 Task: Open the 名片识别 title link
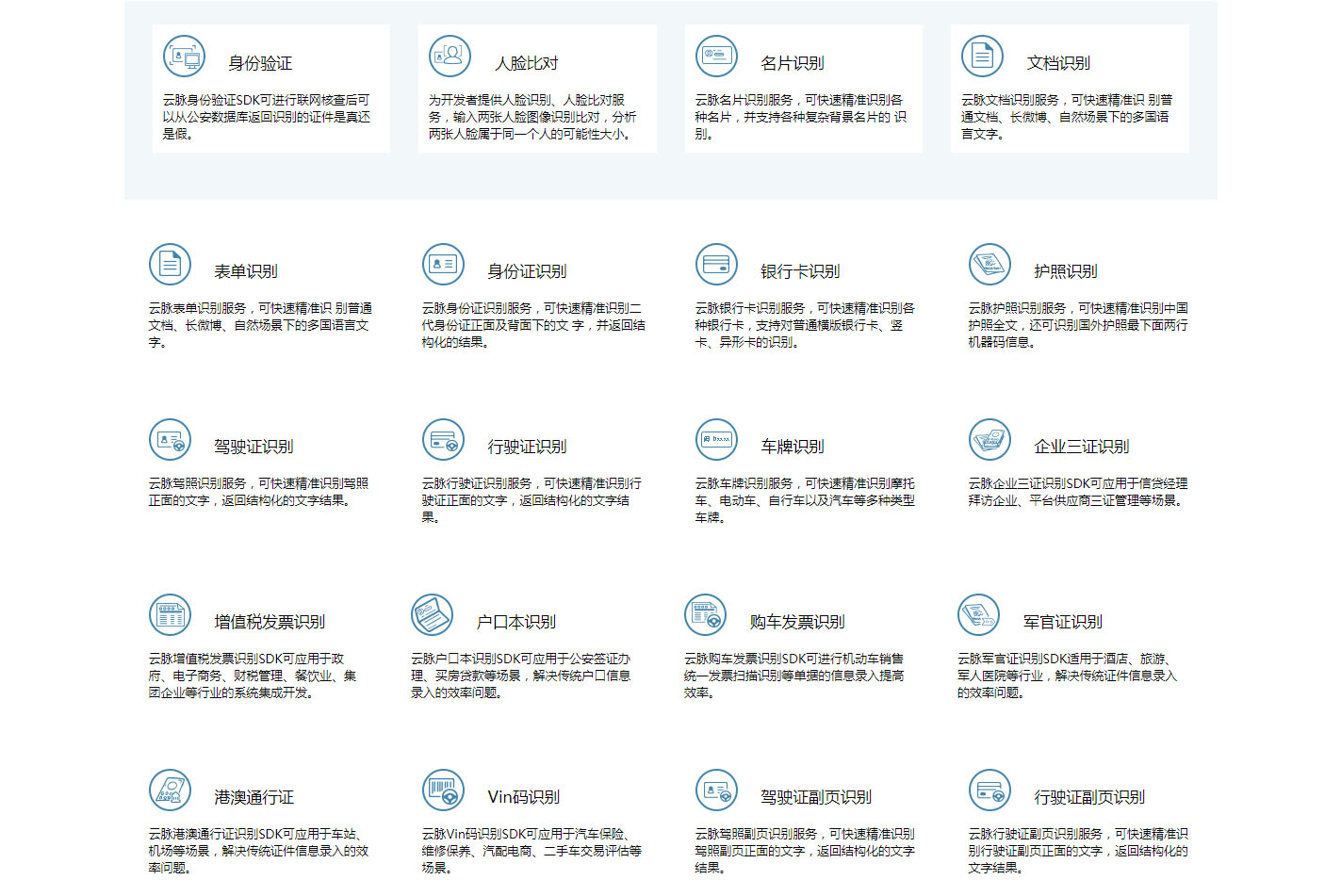(x=793, y=63)
